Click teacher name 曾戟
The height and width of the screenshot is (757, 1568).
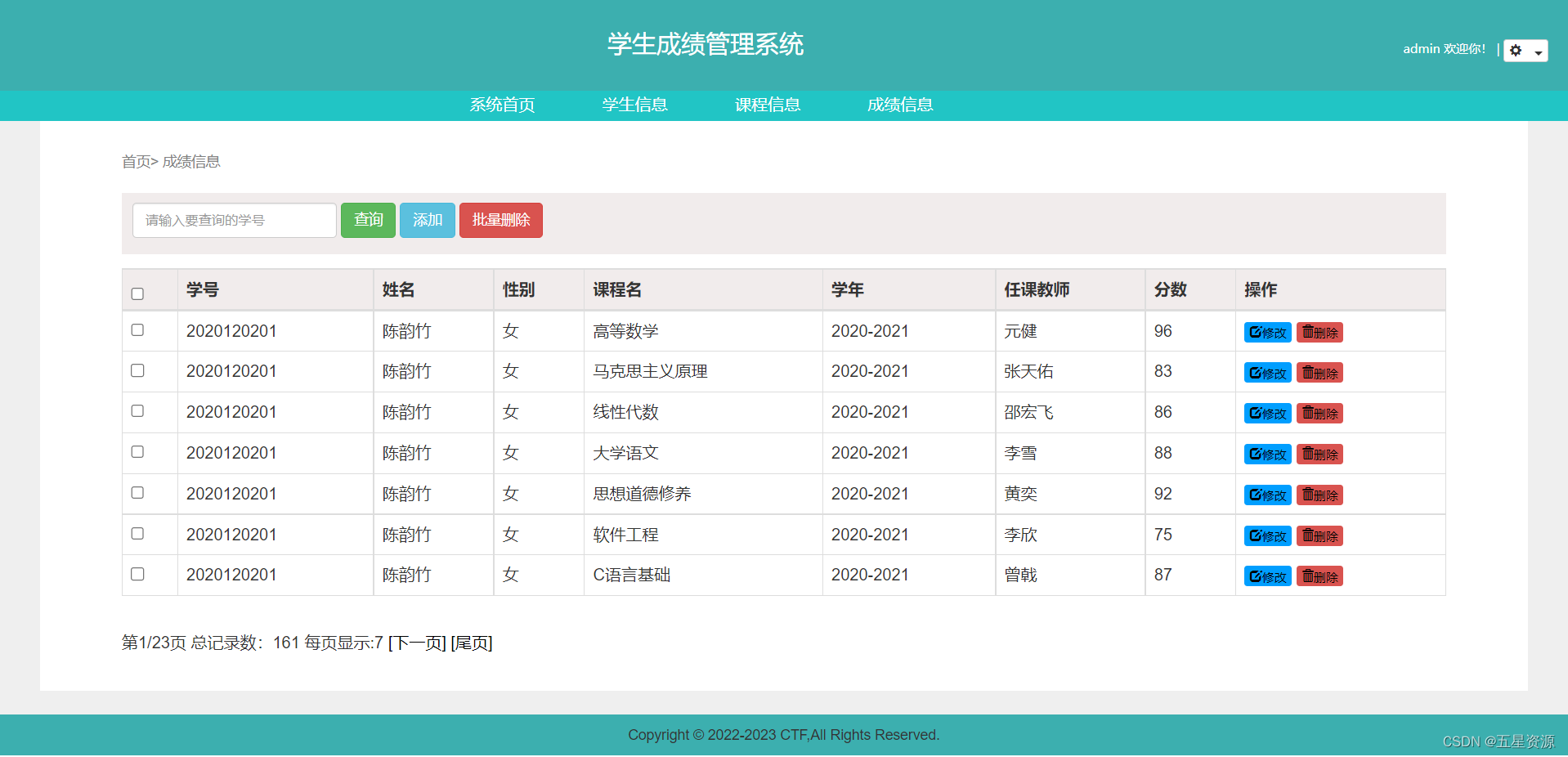click(1020, 576)
